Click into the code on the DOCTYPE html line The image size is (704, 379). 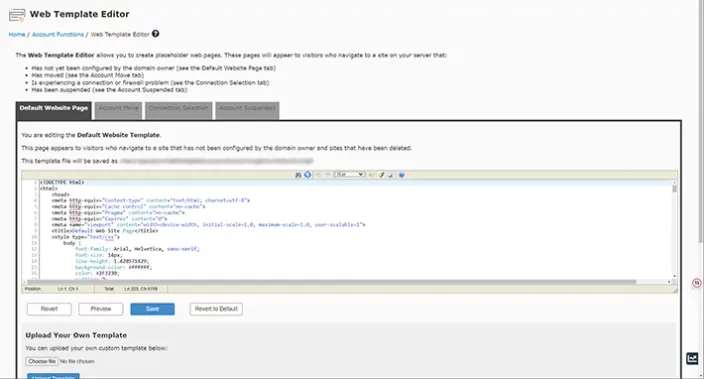coord(62,182)
